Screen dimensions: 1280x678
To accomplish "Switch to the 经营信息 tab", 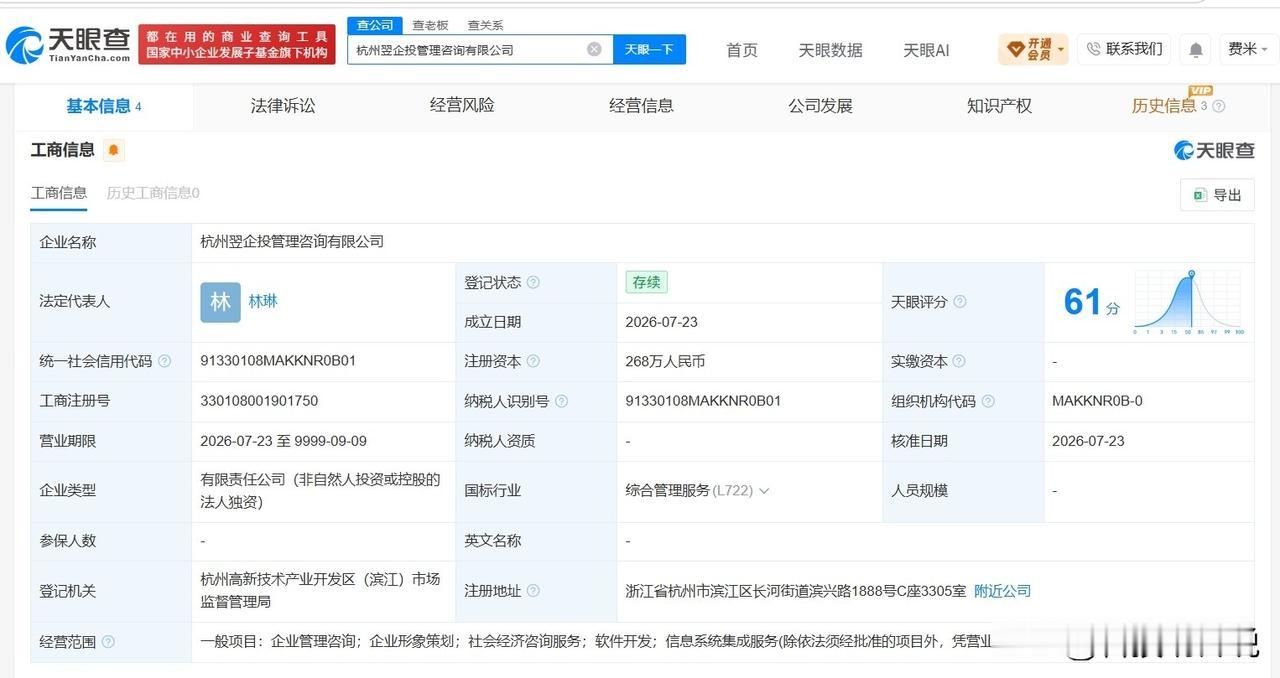I will (x=641, y=106).
